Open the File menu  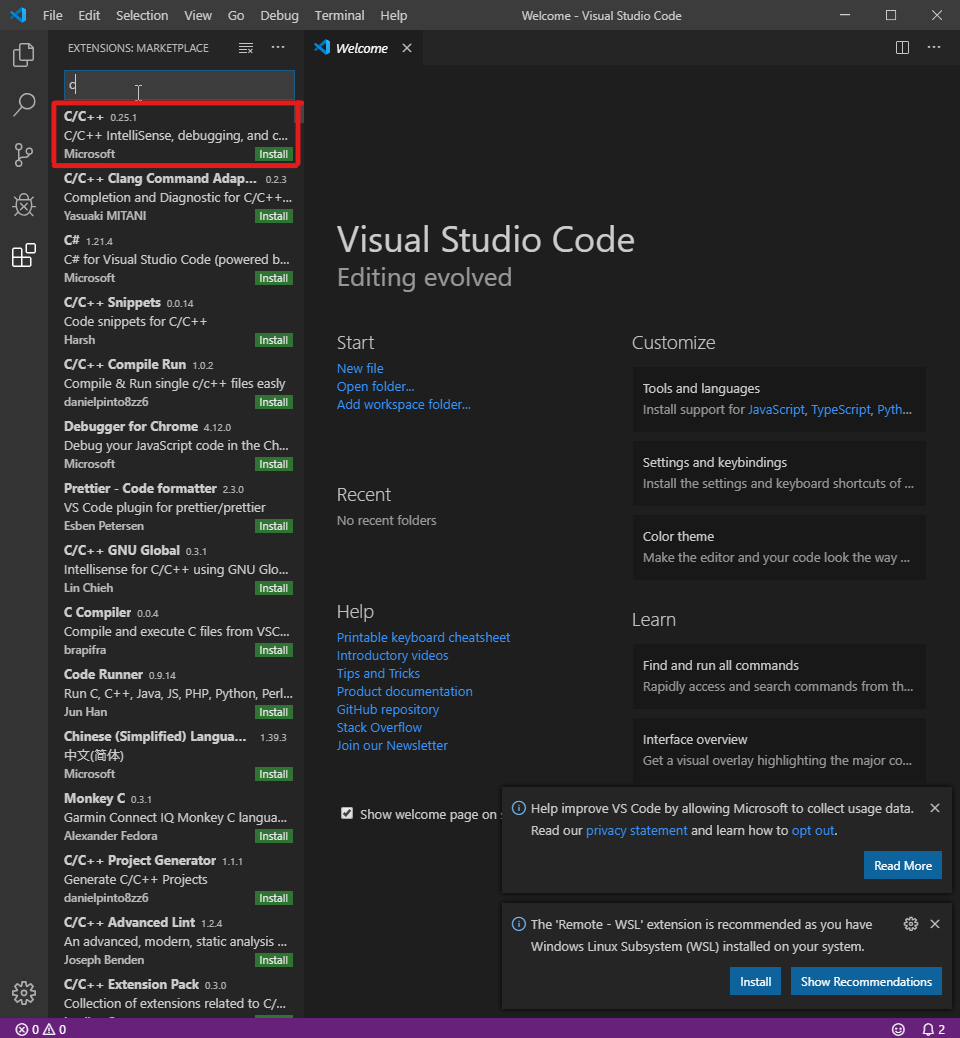[x=52, y=15]
